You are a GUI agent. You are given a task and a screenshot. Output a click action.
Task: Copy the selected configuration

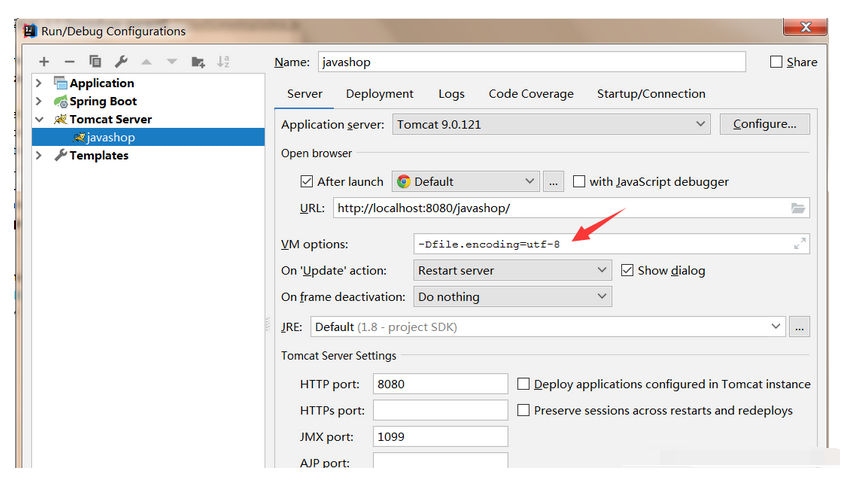[95, 61]
